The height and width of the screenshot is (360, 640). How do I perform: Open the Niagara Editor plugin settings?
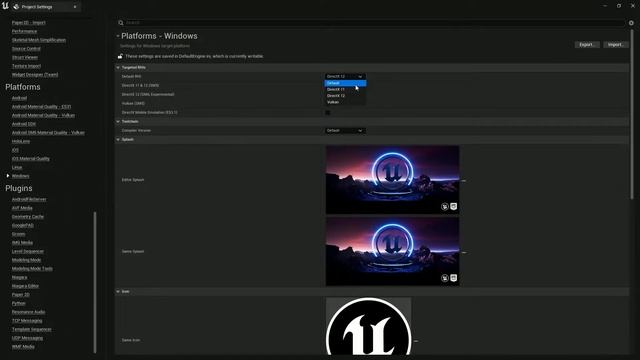point(25,286)
